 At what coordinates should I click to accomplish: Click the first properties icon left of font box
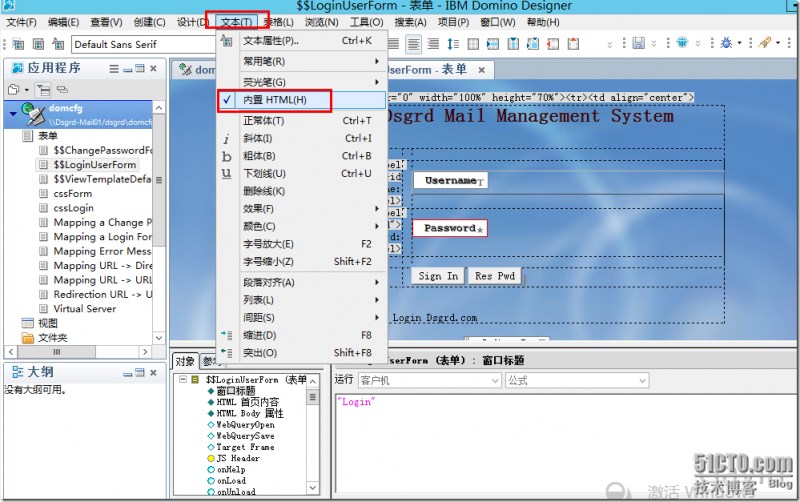(x=18, y=44)
